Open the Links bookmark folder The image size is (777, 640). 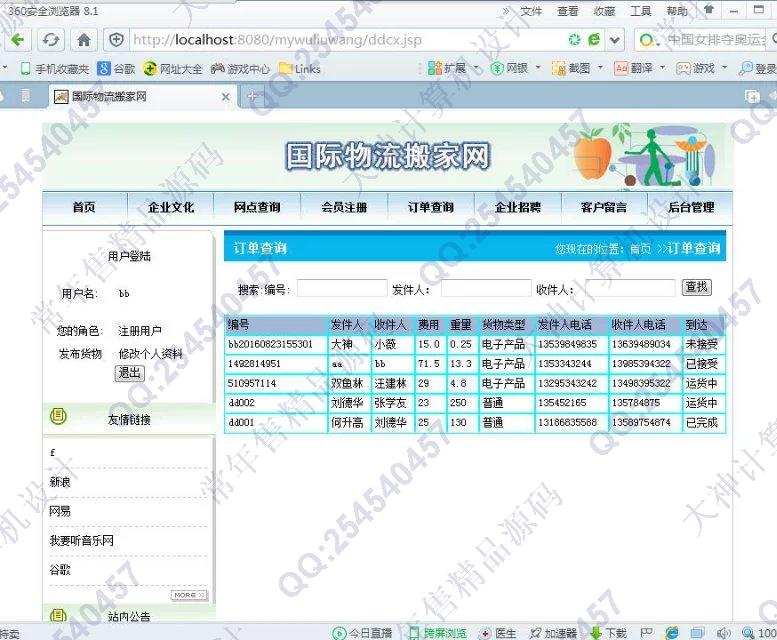coord(300,69)
